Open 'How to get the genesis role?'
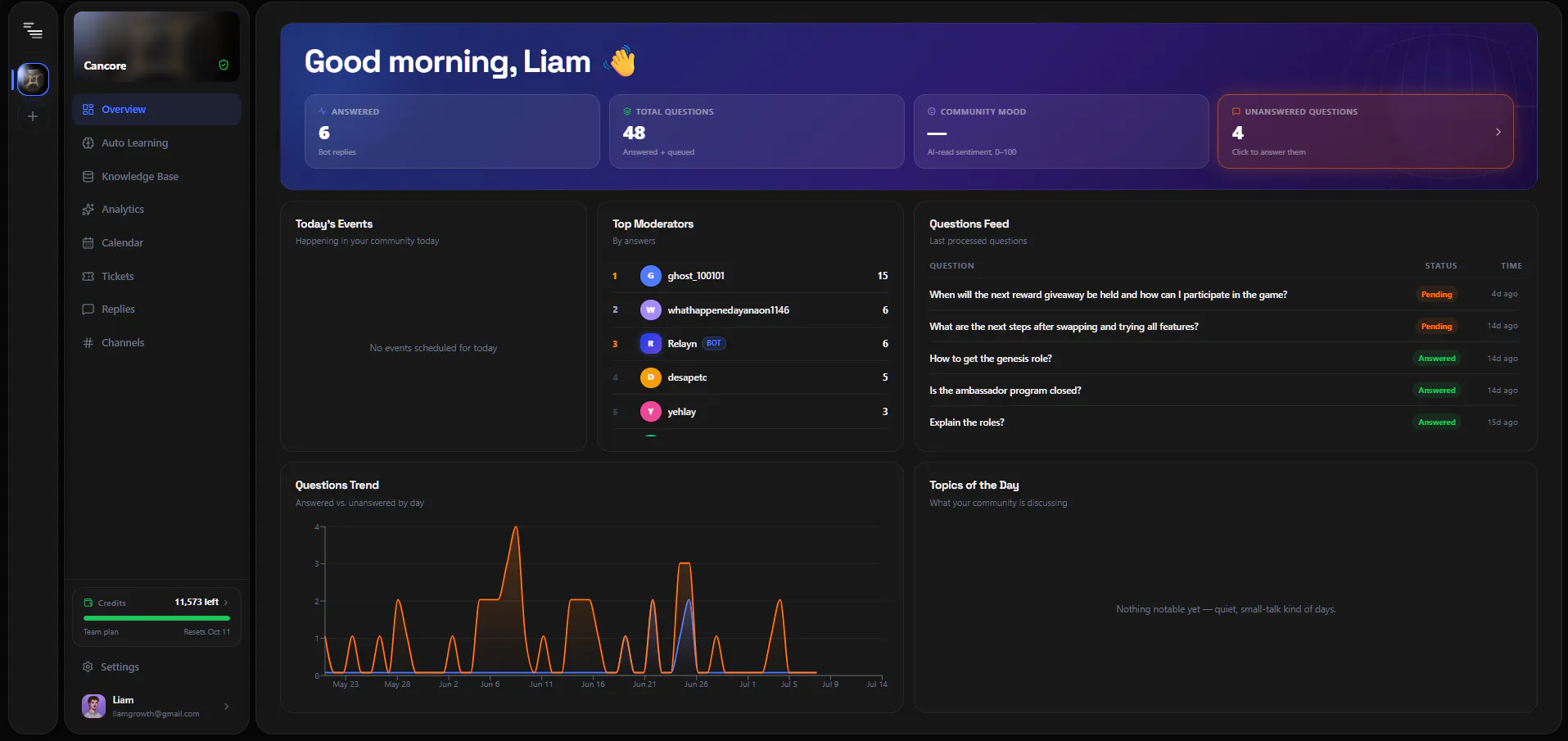Screen dimensions: 1568x741 click(991, 359)
